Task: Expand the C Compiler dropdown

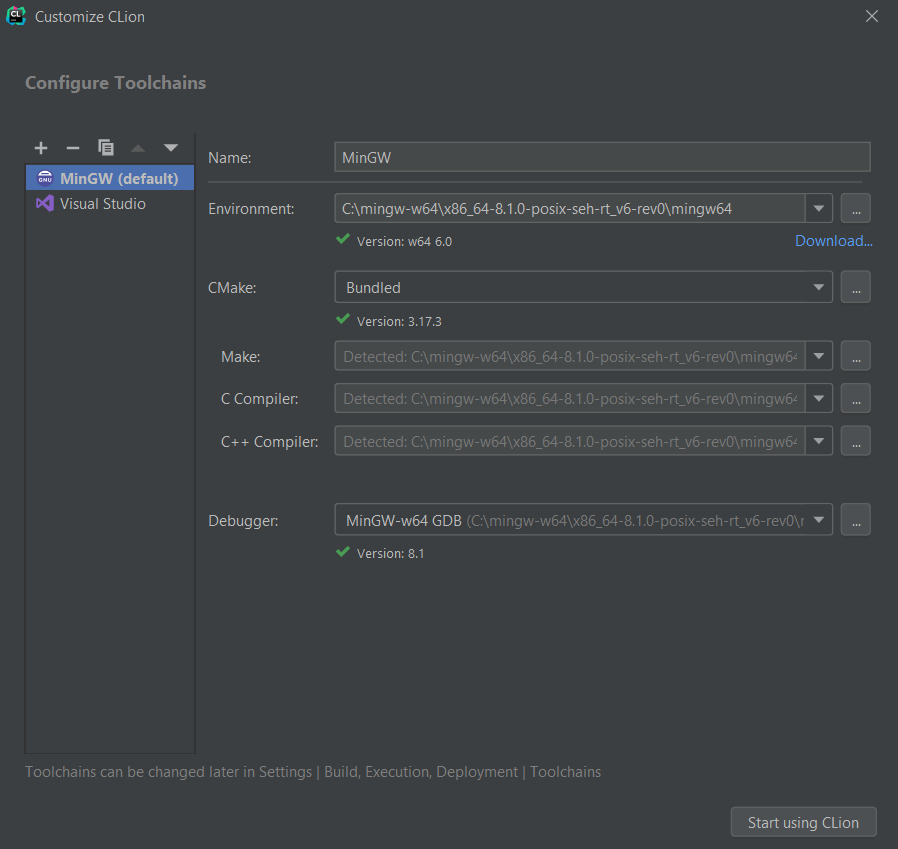Action: [x=819, y=398]
